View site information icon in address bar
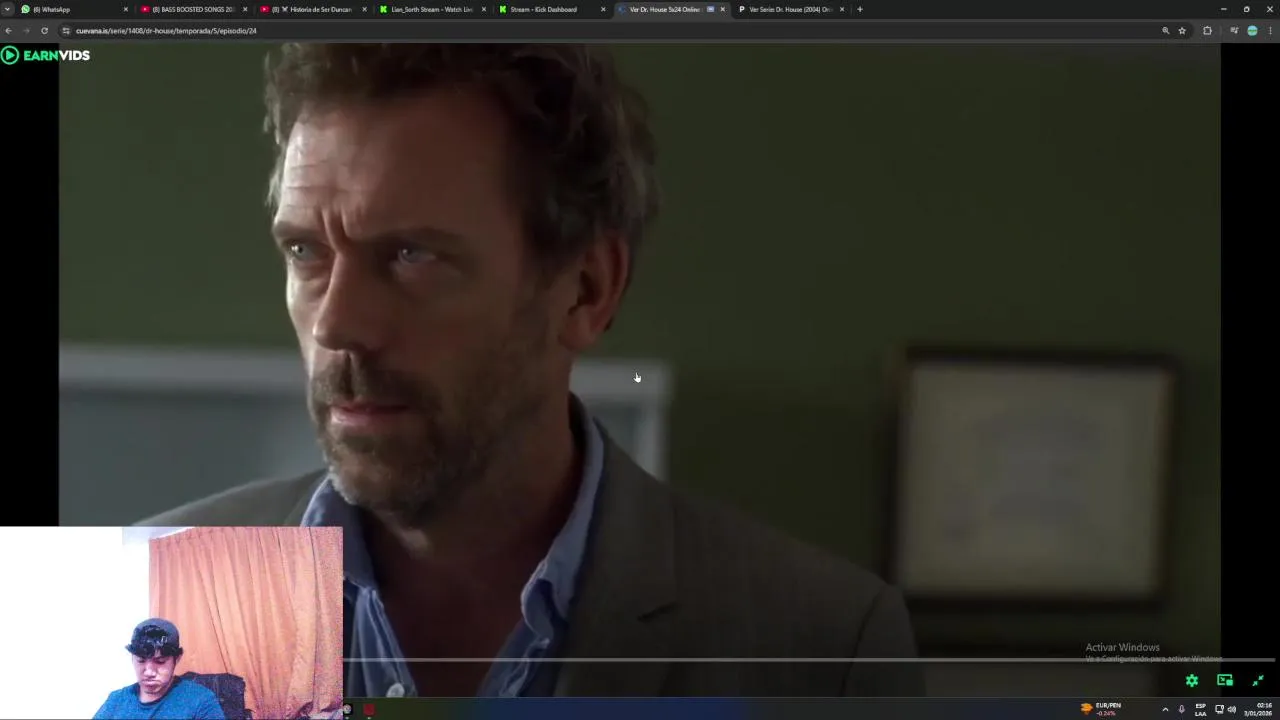This screenshot has width=1280, height=720. 66,31
